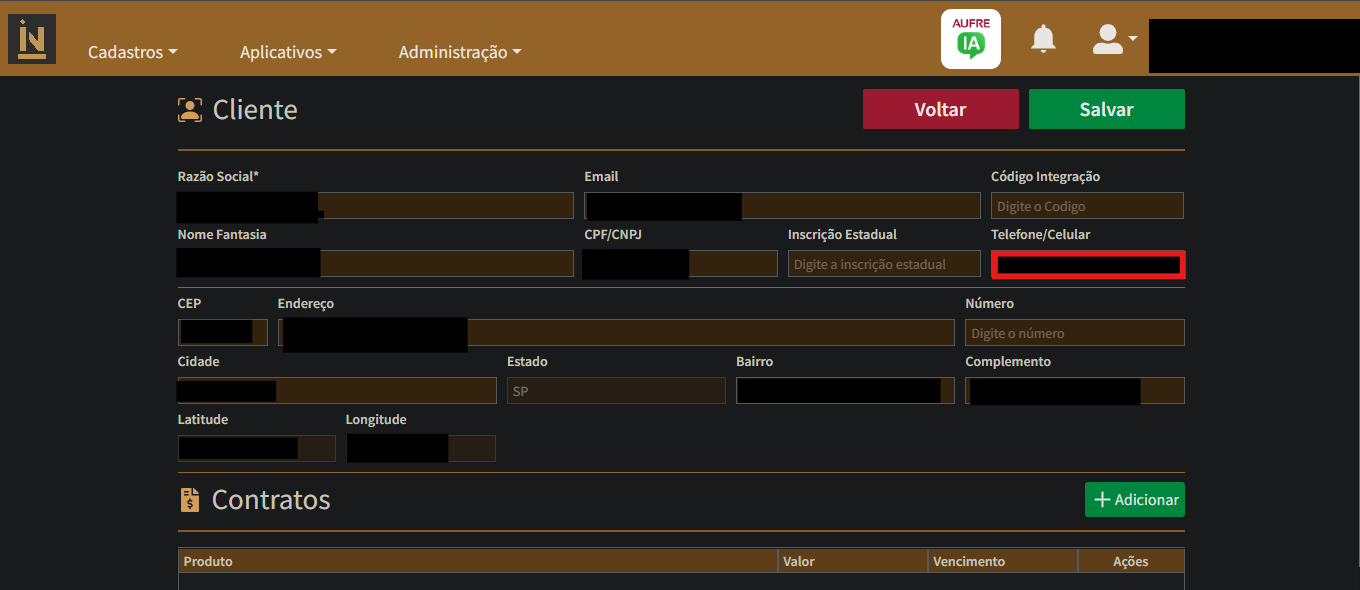Click the Vencimento column header
1360x590 pixels.
point(1002,561)
